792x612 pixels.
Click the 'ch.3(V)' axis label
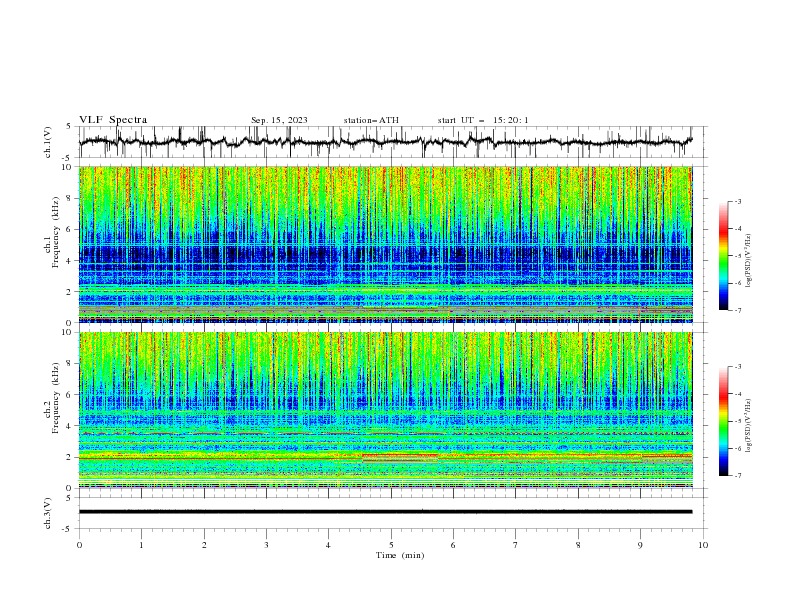coord(48,513)
